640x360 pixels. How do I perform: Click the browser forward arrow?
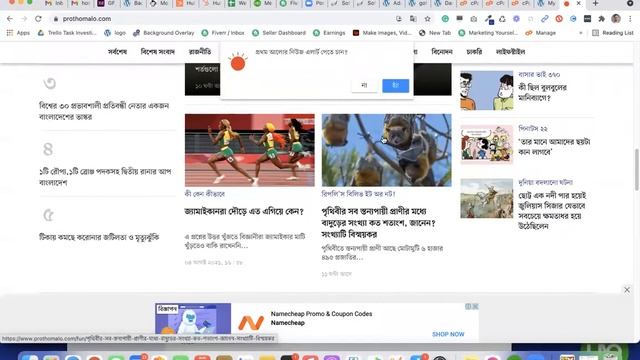point(24,19)
